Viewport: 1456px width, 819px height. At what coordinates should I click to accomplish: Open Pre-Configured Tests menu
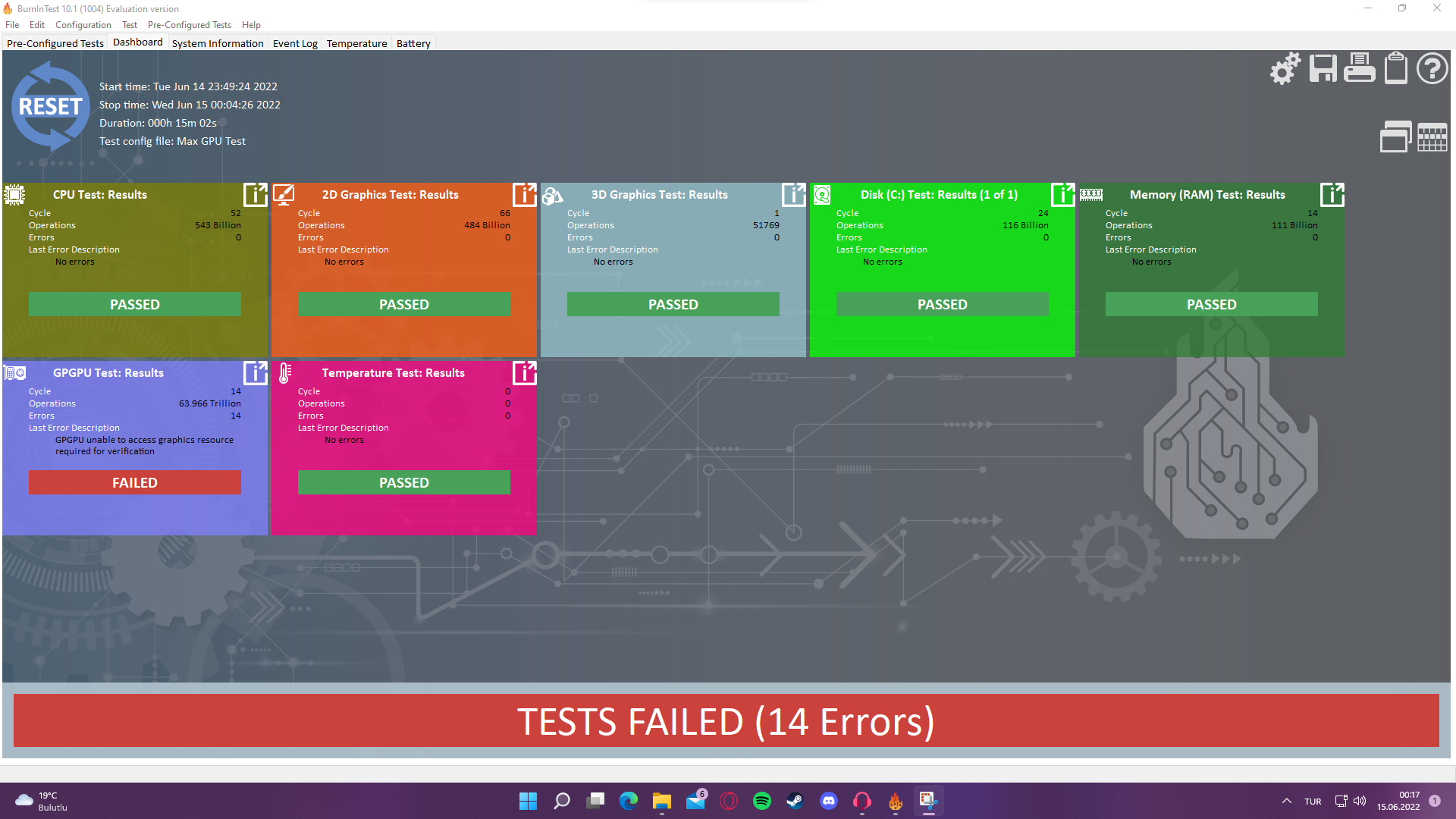(189, 25)
